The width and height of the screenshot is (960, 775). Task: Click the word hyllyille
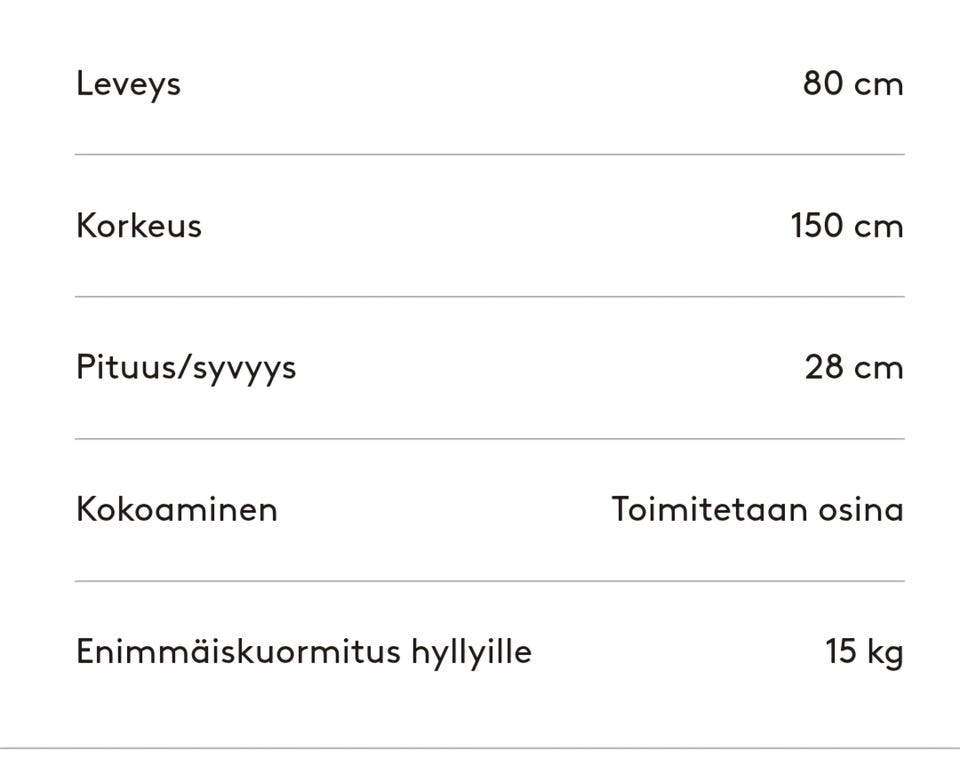[x=470, y=653]
